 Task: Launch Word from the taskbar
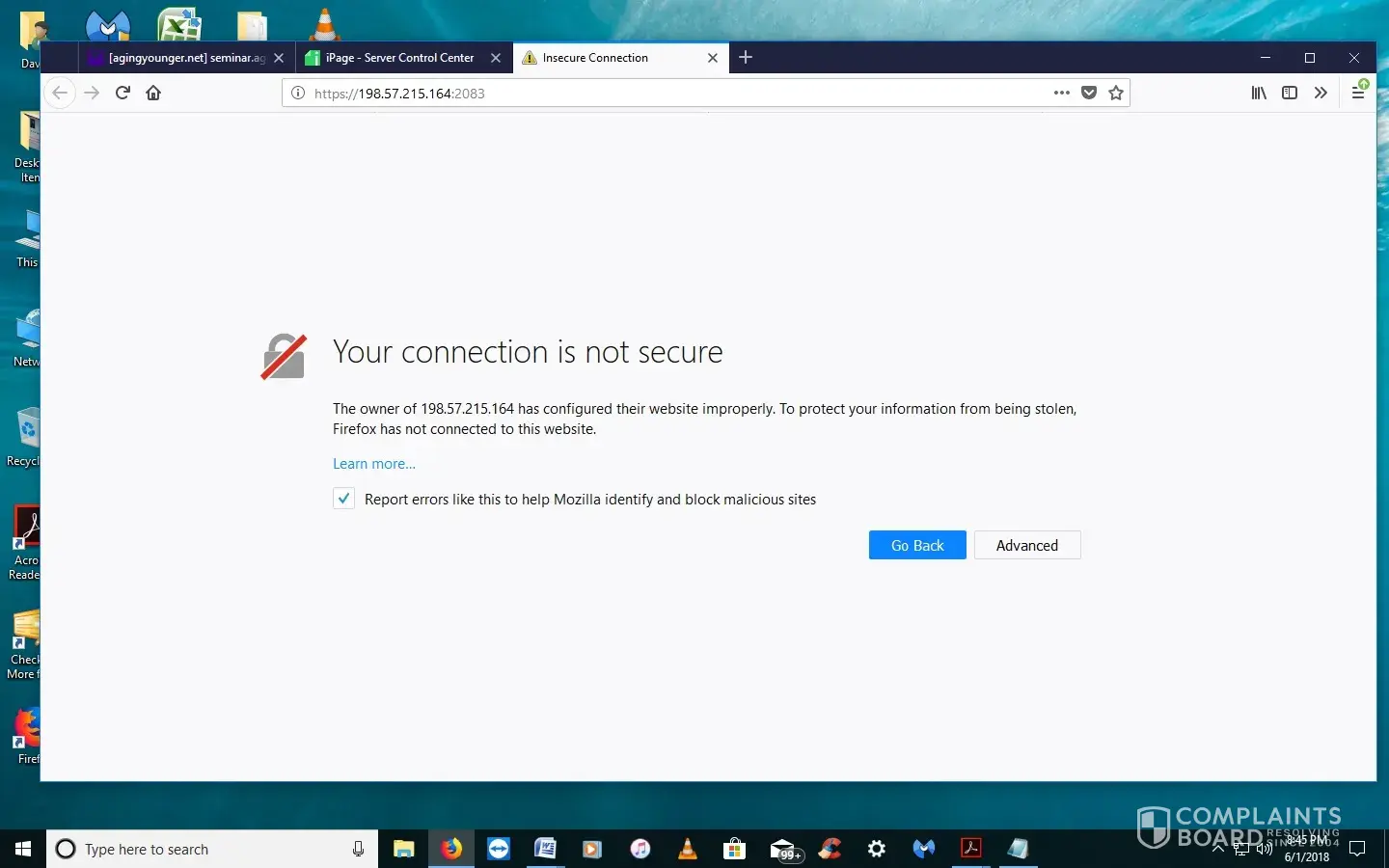click(545, 849)
